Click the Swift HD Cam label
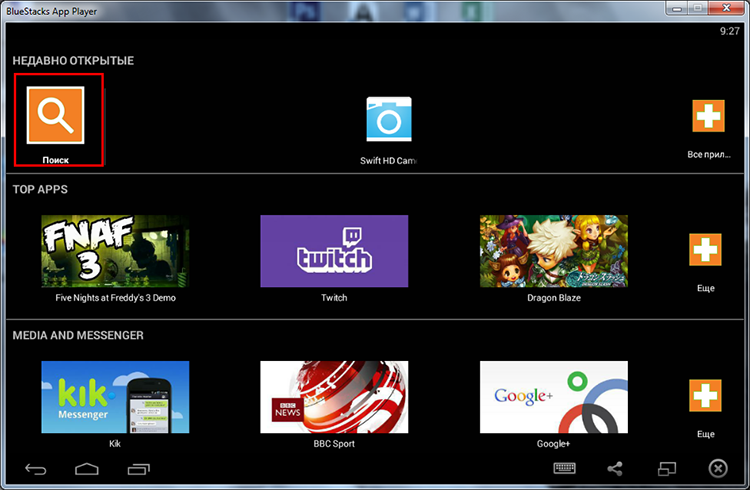This screenshot has height=490, width=750. [x=388, y=161]
